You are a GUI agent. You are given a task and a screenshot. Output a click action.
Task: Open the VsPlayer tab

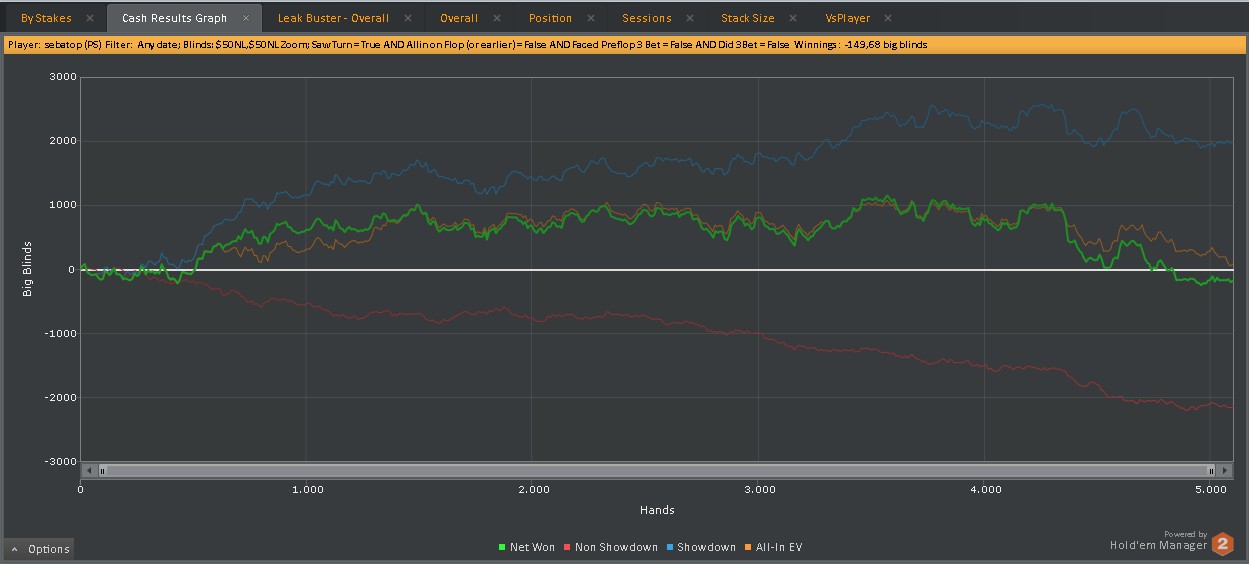click(848, 18)
